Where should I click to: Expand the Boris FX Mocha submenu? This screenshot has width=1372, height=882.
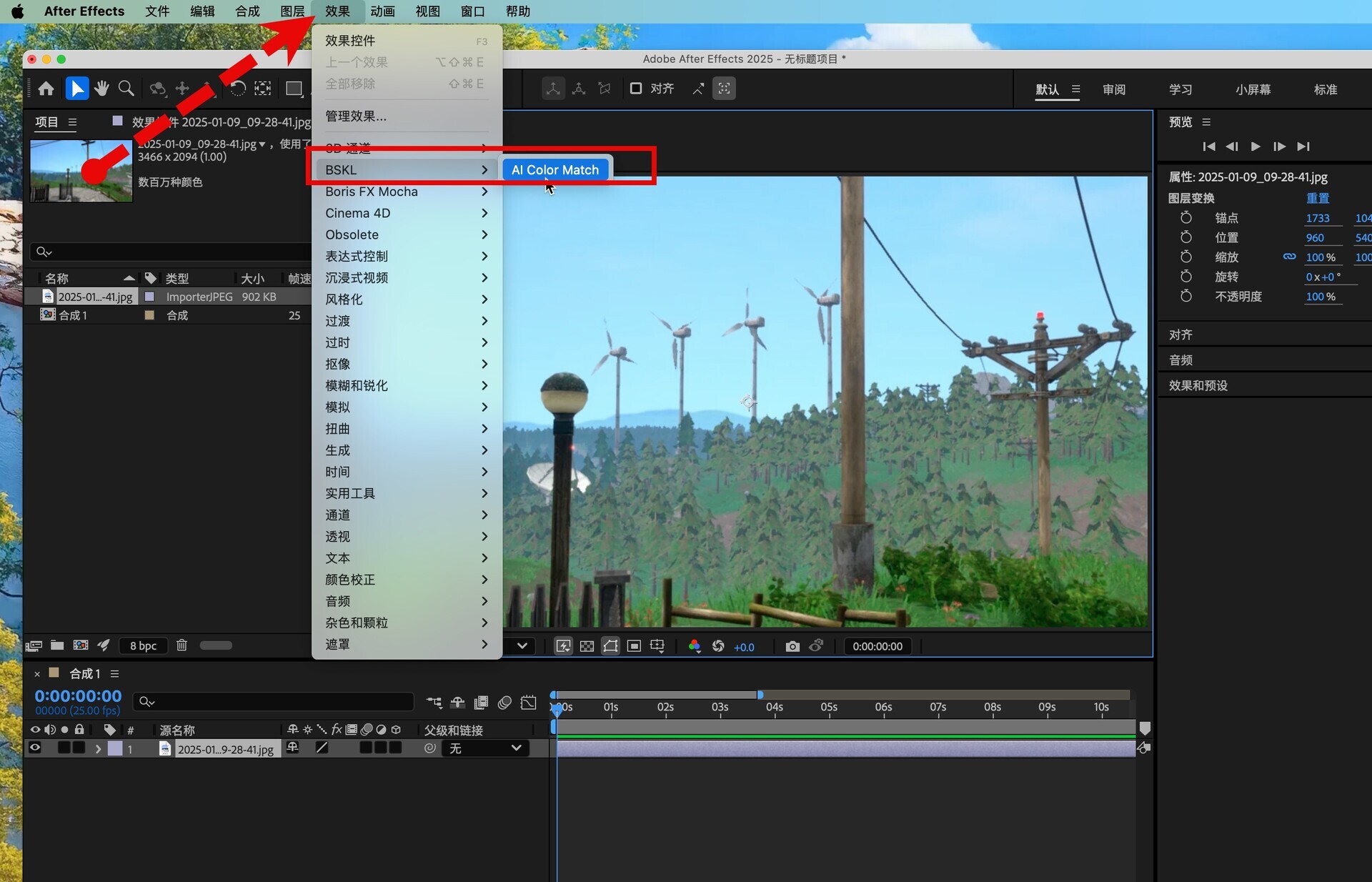(x=407, y=192)
